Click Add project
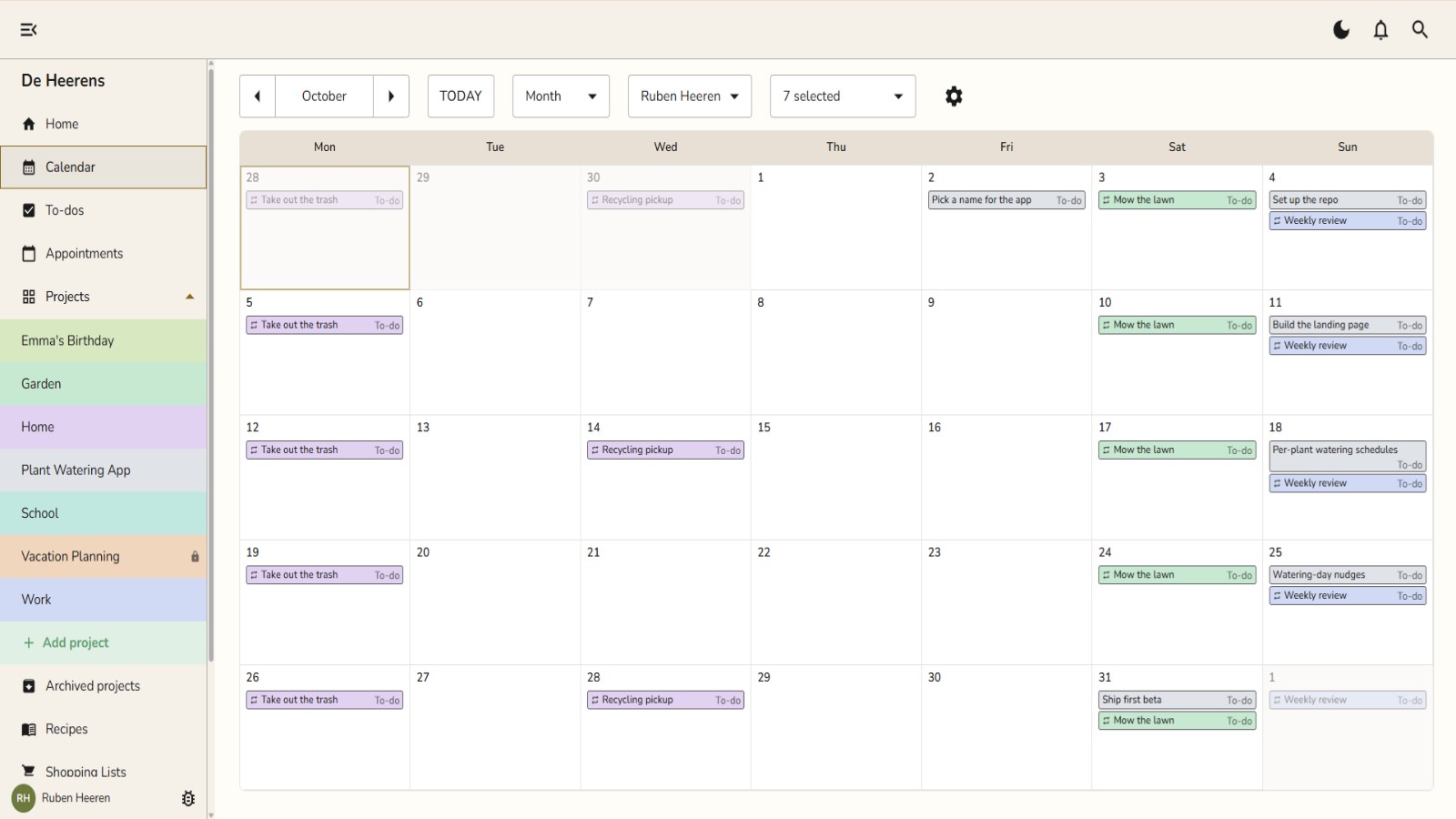1456x819 pixels. (x=104, y=642)
